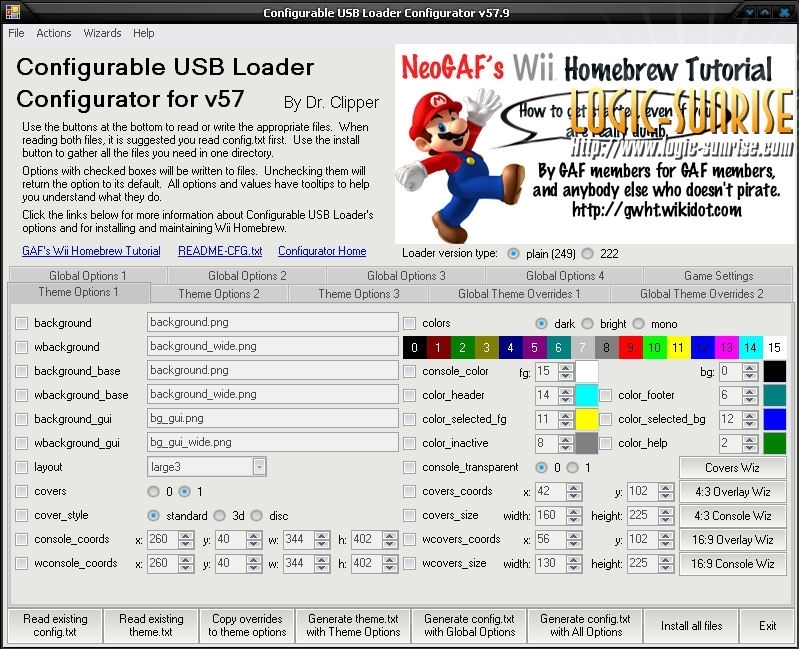
Task: Set covers to 0
Action: coord(153,492)
